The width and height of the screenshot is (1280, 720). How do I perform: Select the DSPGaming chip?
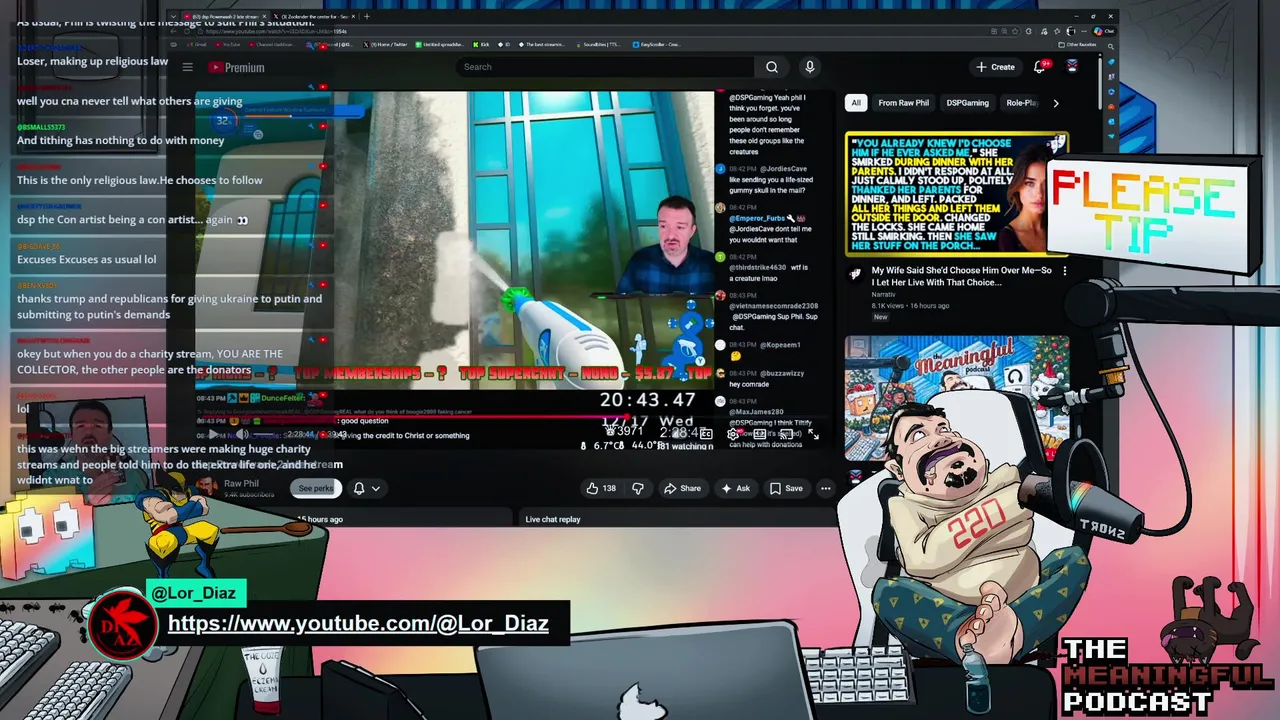[967, 103]
